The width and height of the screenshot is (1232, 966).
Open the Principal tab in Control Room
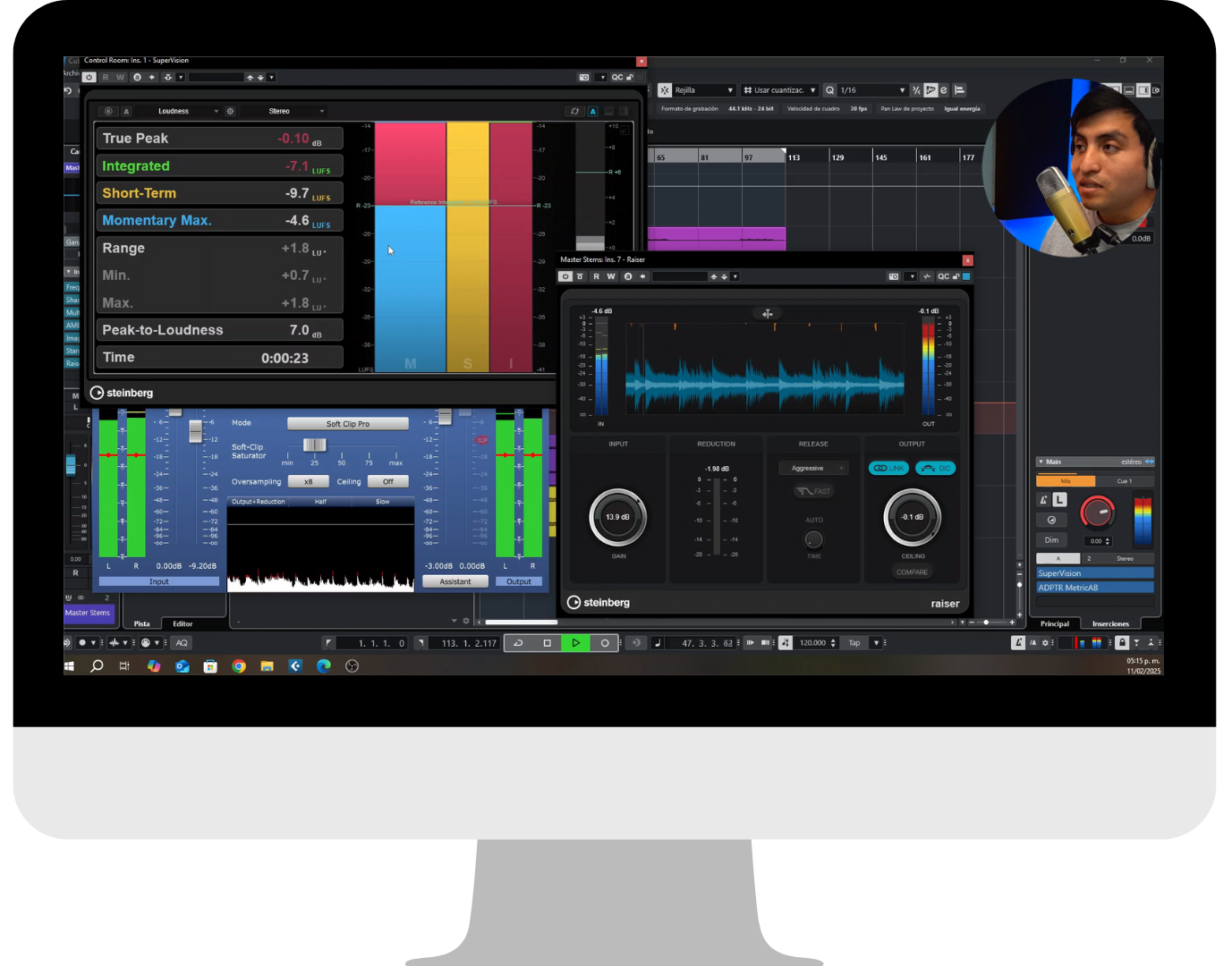pos(1055,623)
